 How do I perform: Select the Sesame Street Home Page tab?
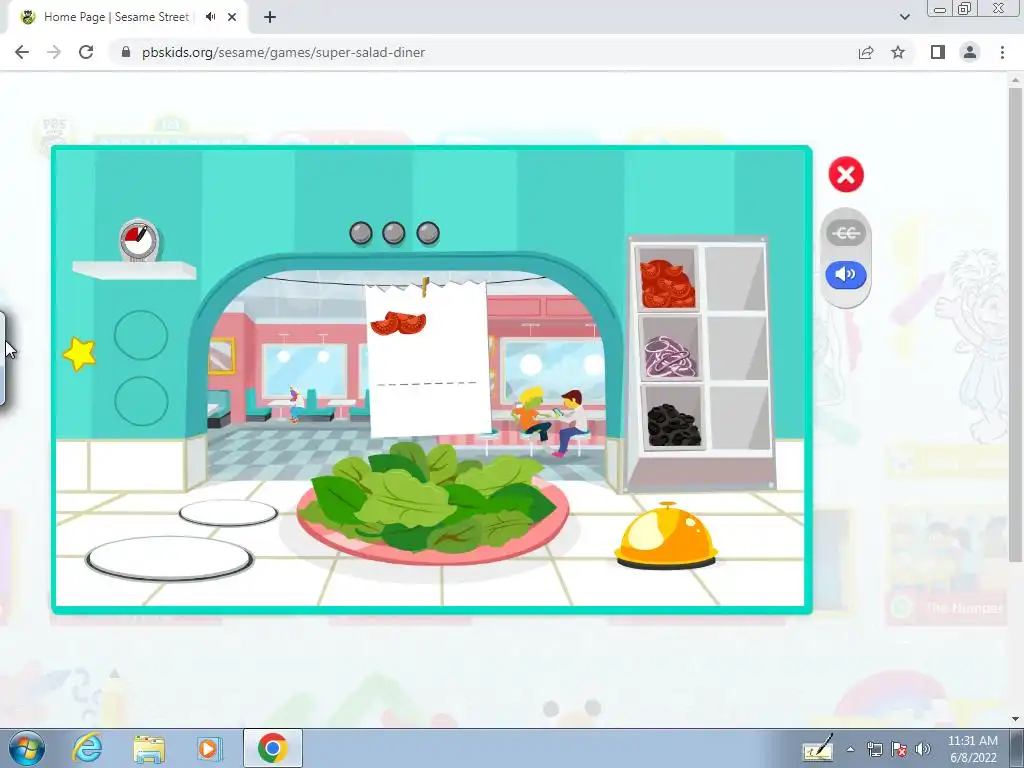pyautogui.click(x=125, y=17)
